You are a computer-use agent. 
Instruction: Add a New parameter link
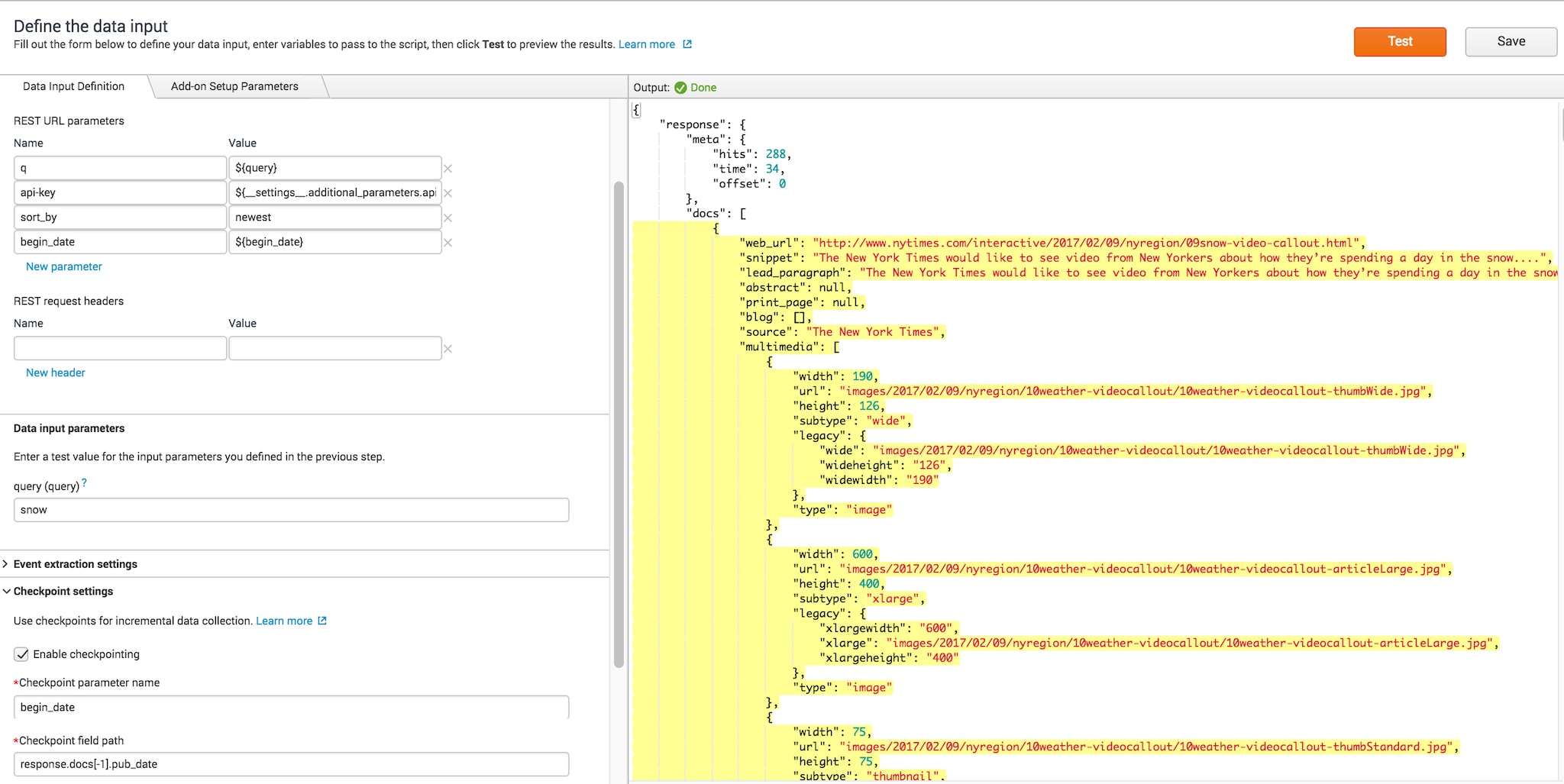pos(64,266)
